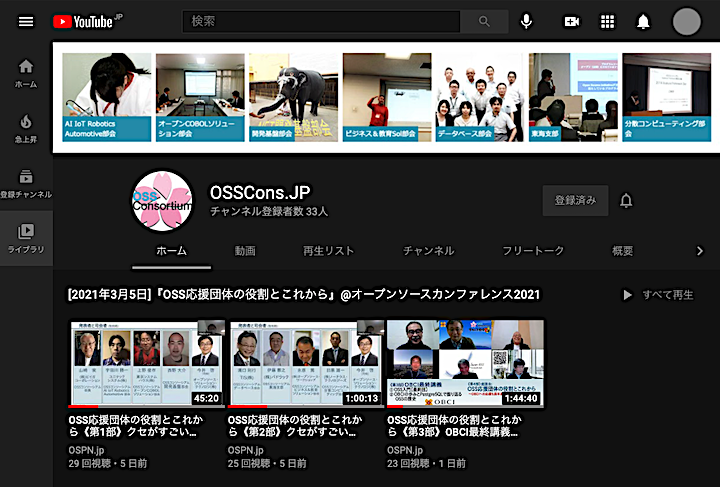
Task: Click すべて再生 play all button
Action: point(658,294)
